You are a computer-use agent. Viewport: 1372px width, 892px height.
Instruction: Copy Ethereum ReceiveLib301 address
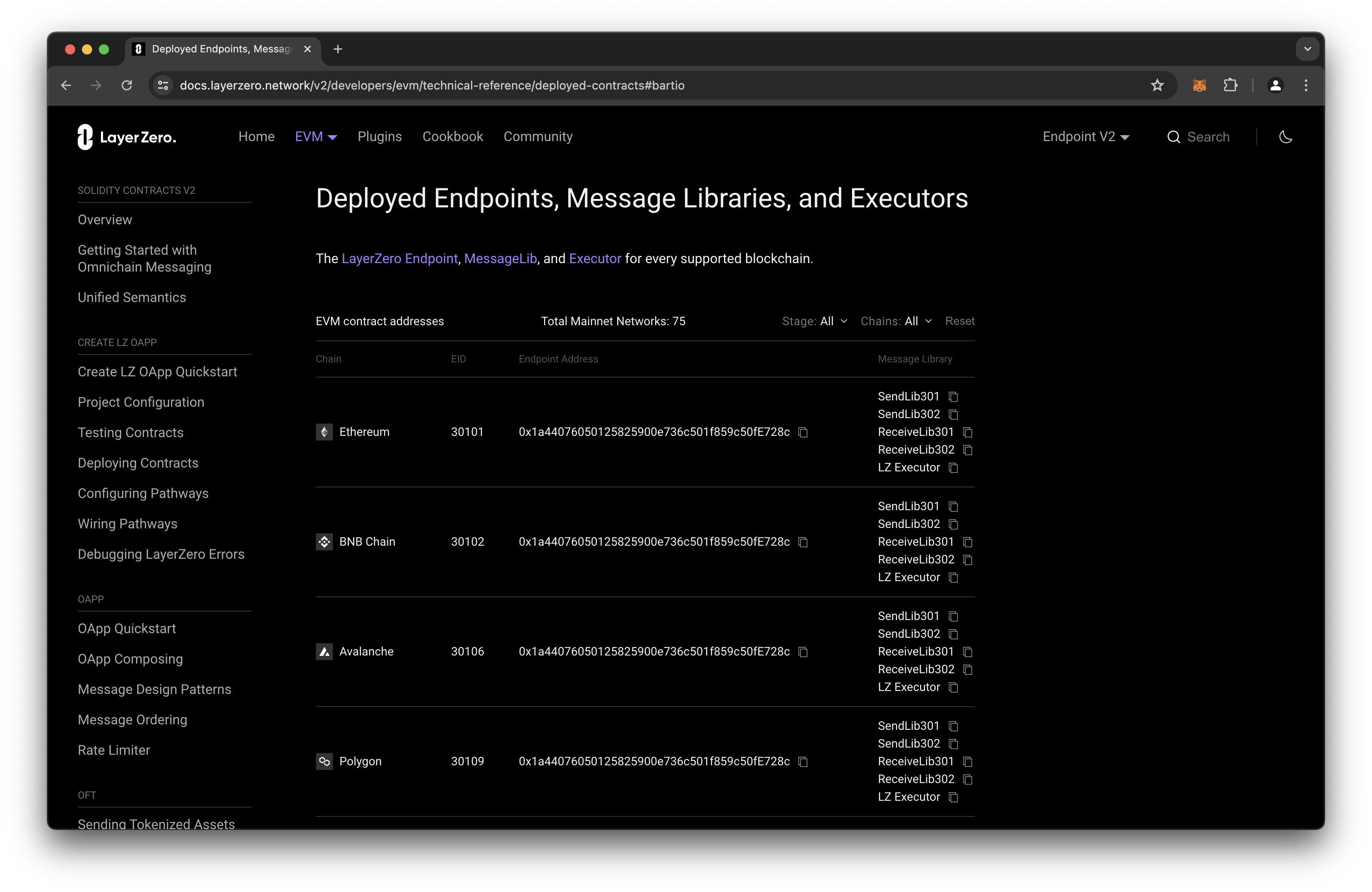click(x=968, y=432)
